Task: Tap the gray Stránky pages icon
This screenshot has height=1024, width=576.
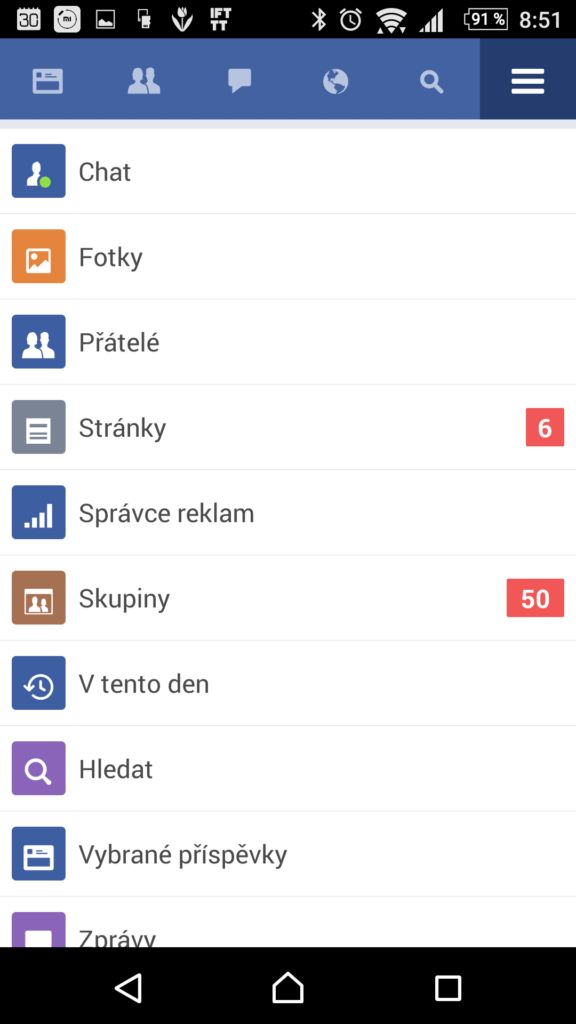Action: click(x=39, y=427)
